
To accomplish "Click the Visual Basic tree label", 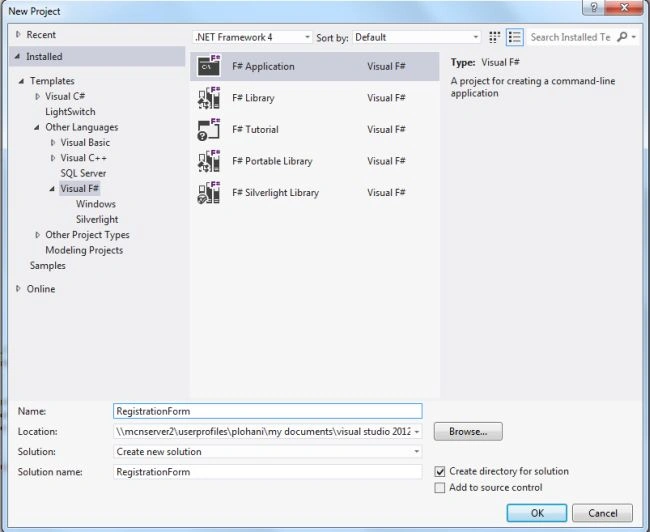I will (85, 143).
